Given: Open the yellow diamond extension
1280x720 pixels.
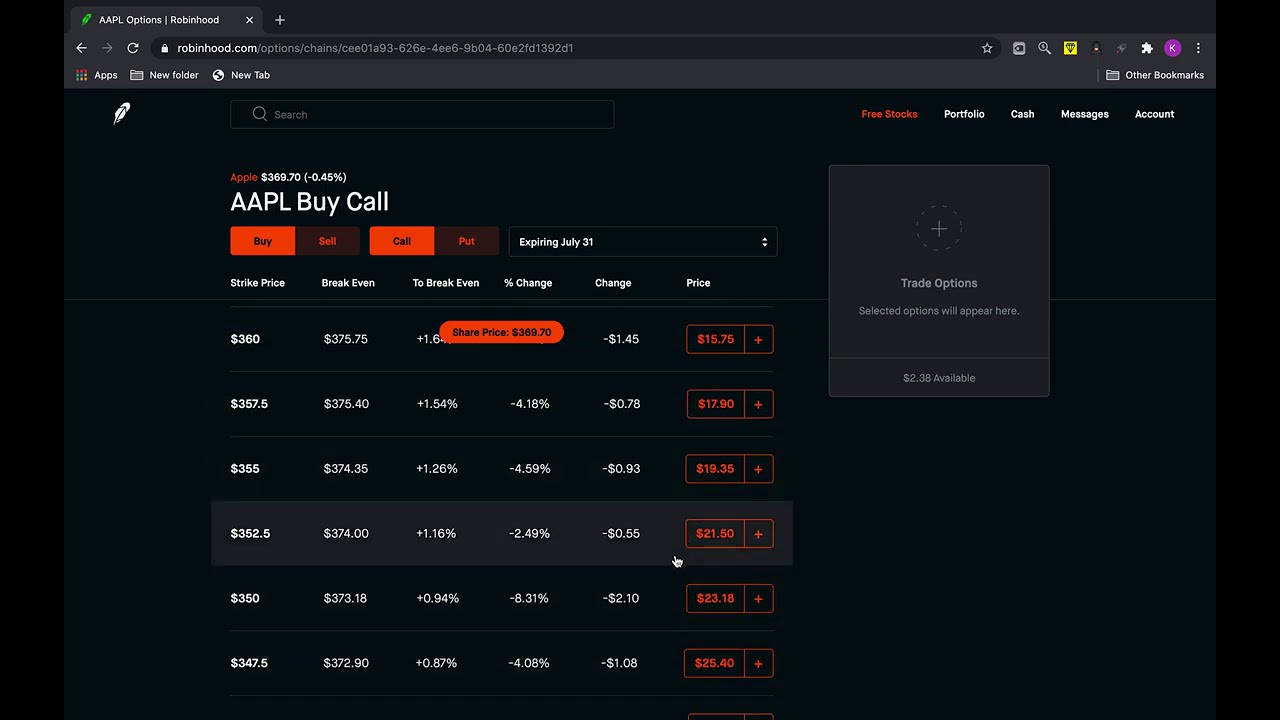Looking at the screenshot, I should point(1070,48).
